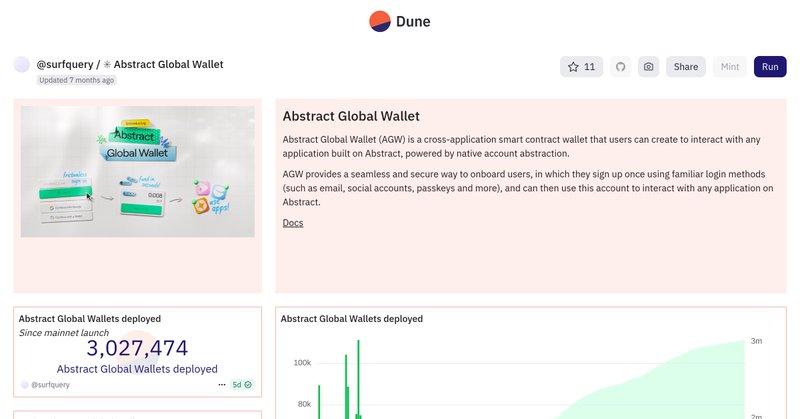Open the Abstract Global Wallet banner image
The image size is (800, 419).
138,171
